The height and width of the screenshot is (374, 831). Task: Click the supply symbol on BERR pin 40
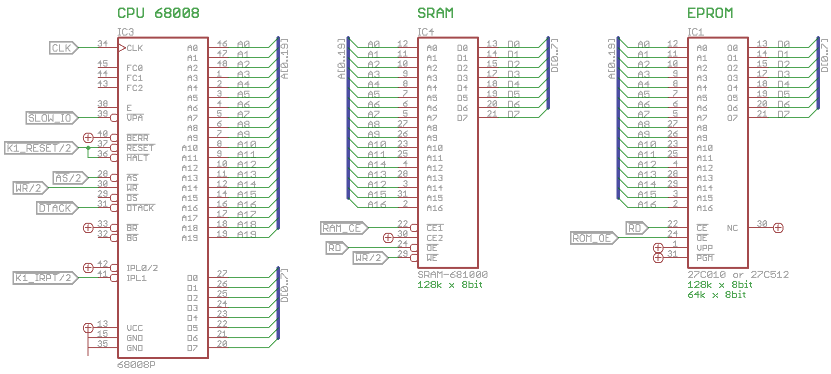pyautogui.click(x=89, y=138)
